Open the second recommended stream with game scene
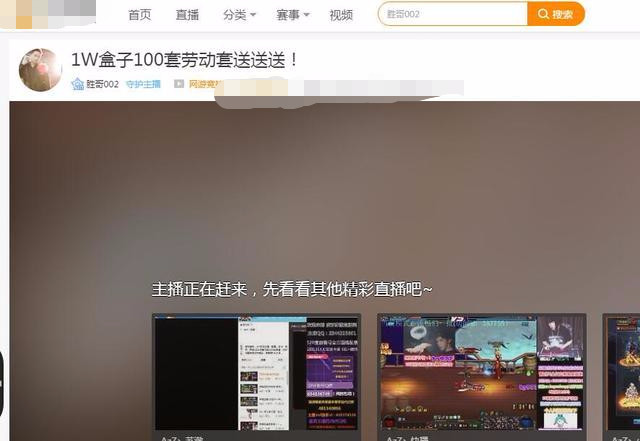 (x=482, y=372)
